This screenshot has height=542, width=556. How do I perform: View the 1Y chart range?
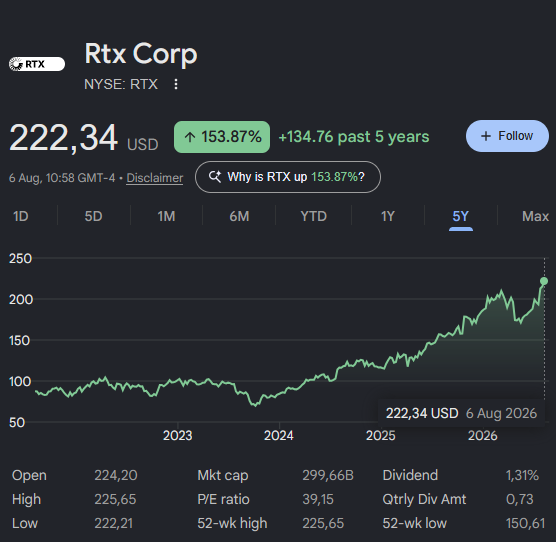(x=388, y=216)
